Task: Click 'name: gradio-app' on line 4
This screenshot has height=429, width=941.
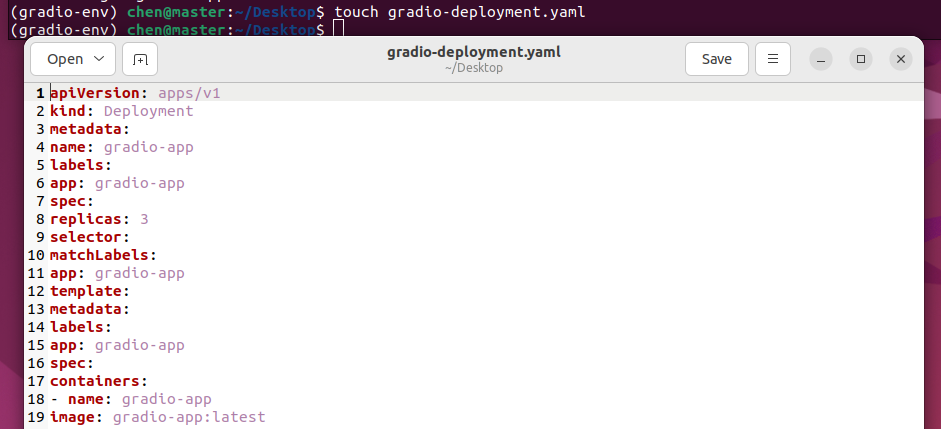Action: 122,147
